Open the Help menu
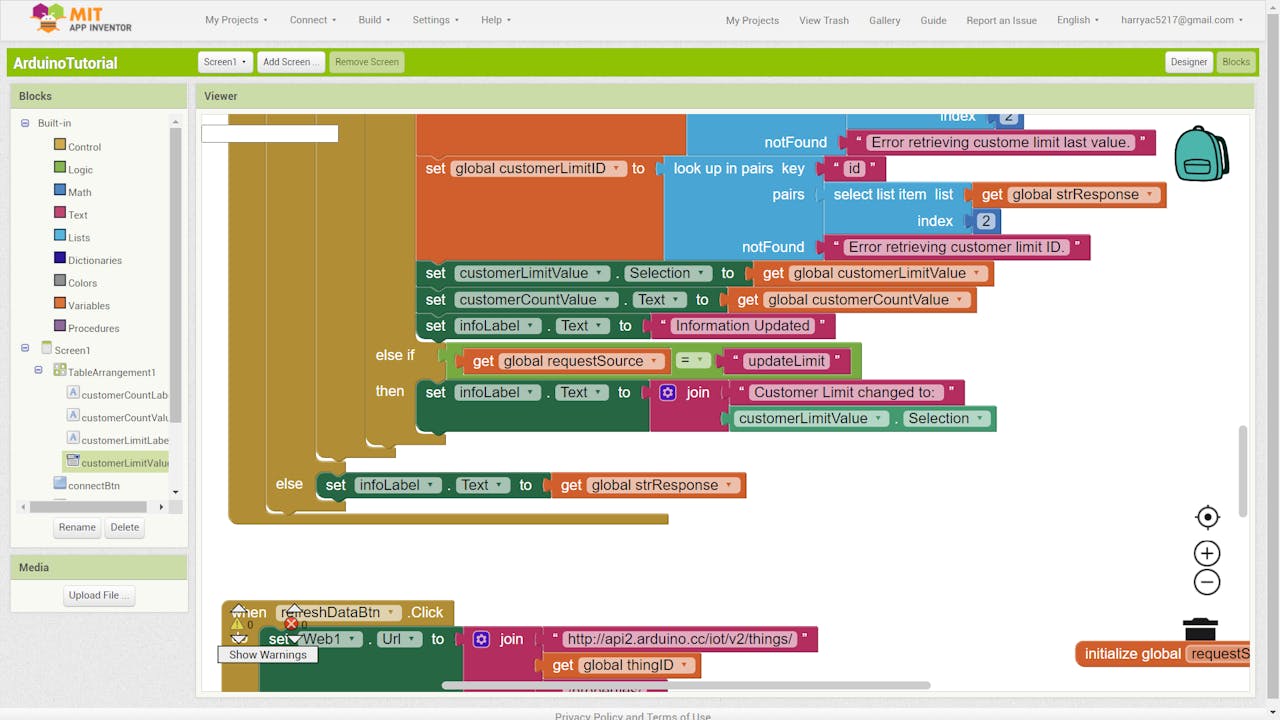Viewport: 1280px width, 720px height. 496,20
